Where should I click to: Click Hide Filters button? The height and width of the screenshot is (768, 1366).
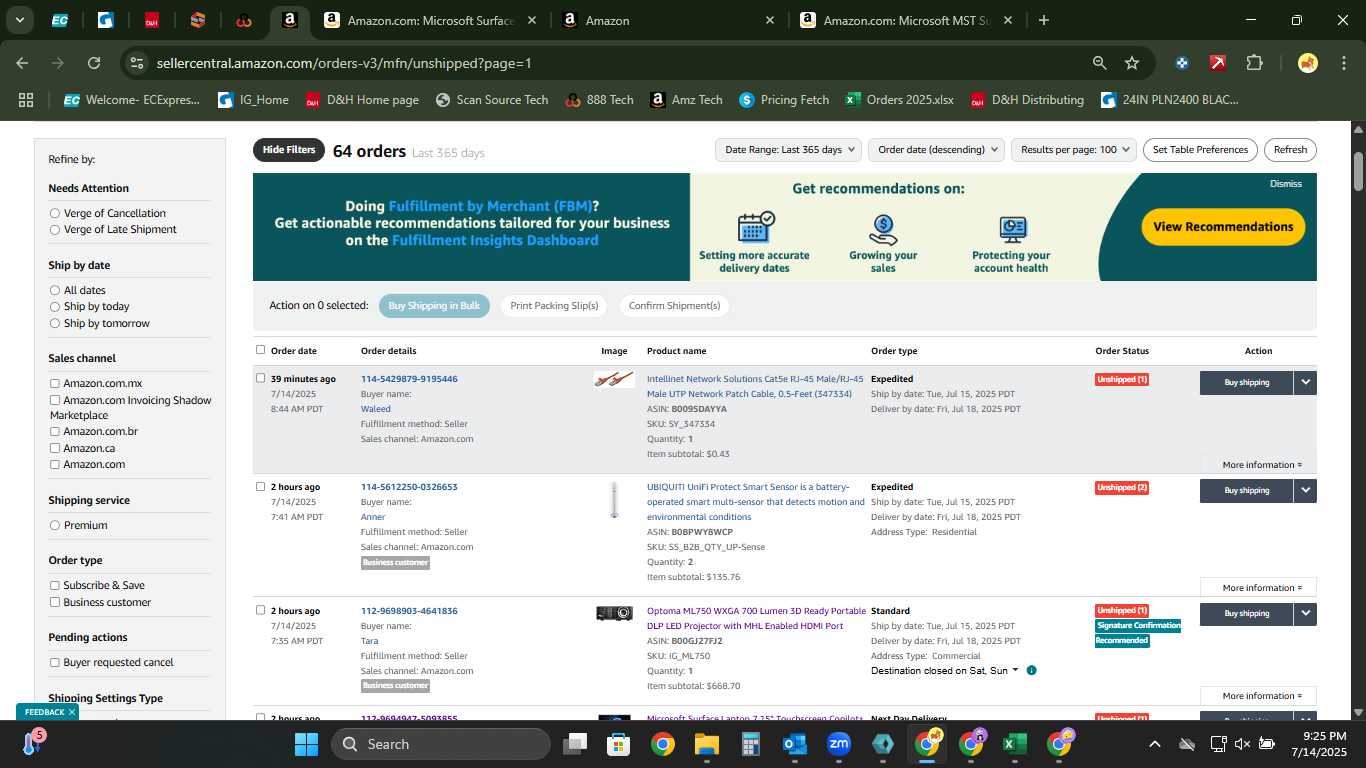[289, 150]
